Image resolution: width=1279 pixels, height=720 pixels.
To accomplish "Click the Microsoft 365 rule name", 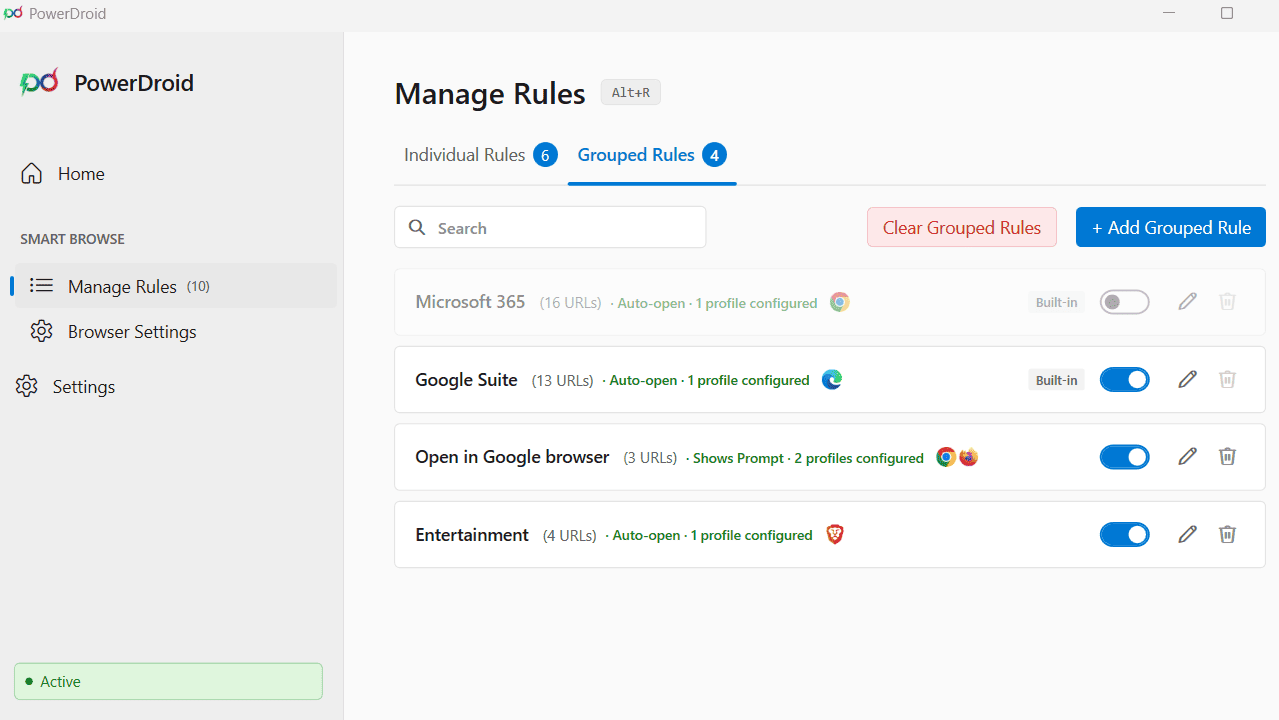I will 470,302.
